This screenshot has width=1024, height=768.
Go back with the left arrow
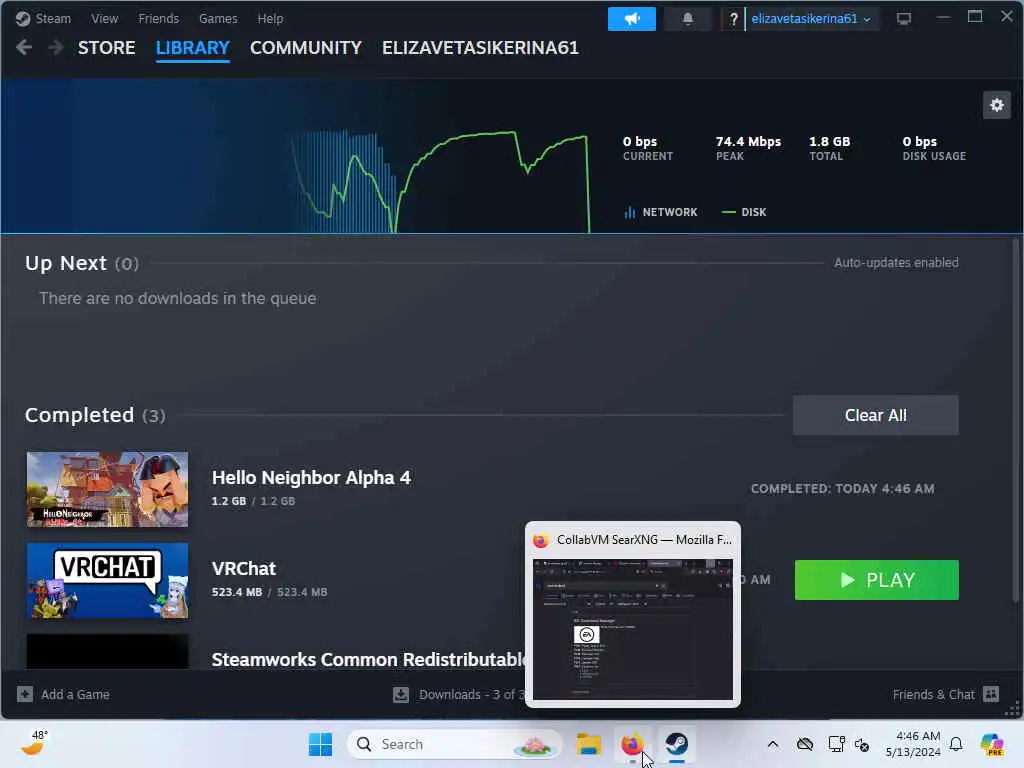(x=24, y=48)
